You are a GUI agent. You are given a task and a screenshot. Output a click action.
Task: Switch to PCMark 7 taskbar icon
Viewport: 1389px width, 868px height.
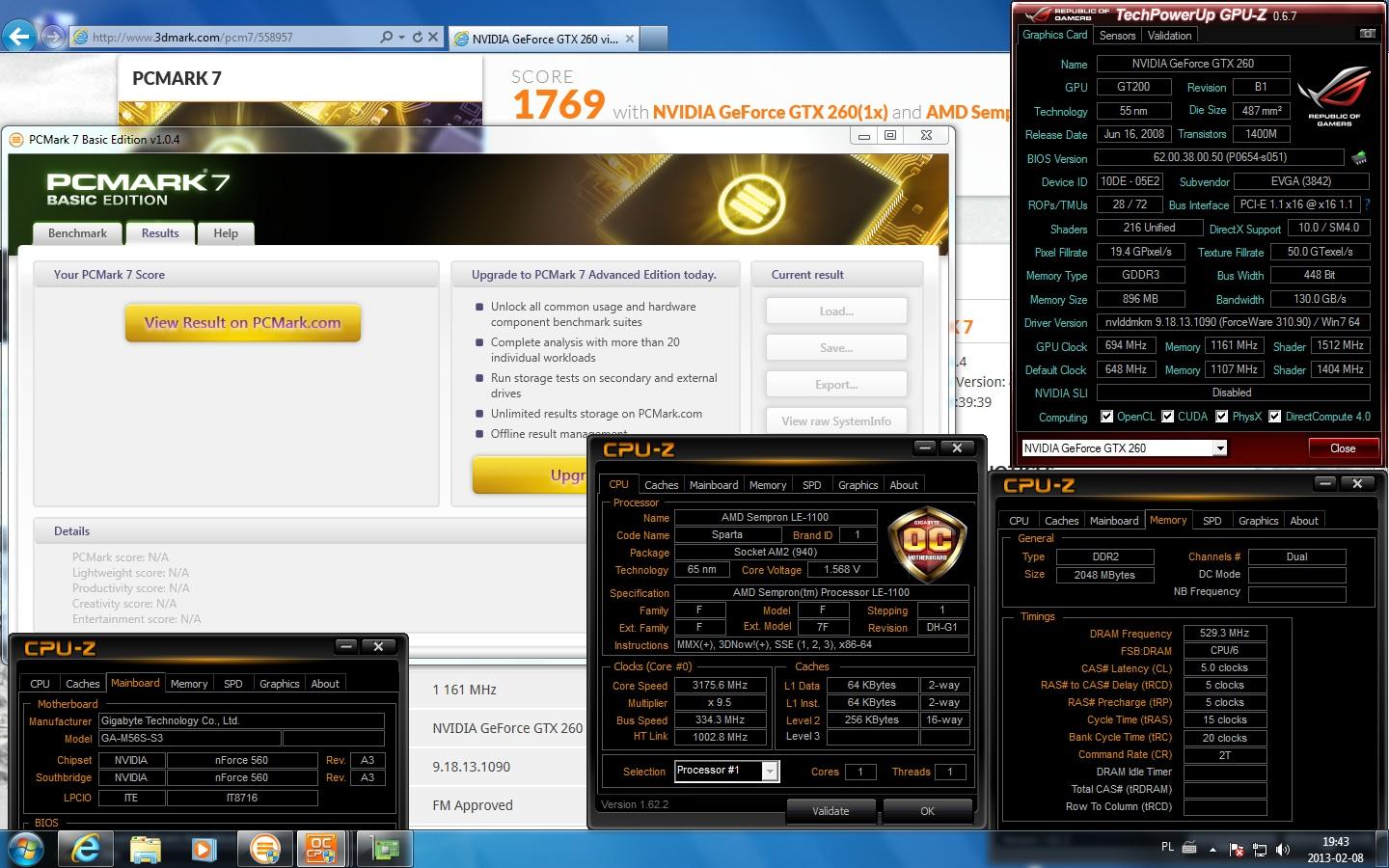click(x=264, y=849)
